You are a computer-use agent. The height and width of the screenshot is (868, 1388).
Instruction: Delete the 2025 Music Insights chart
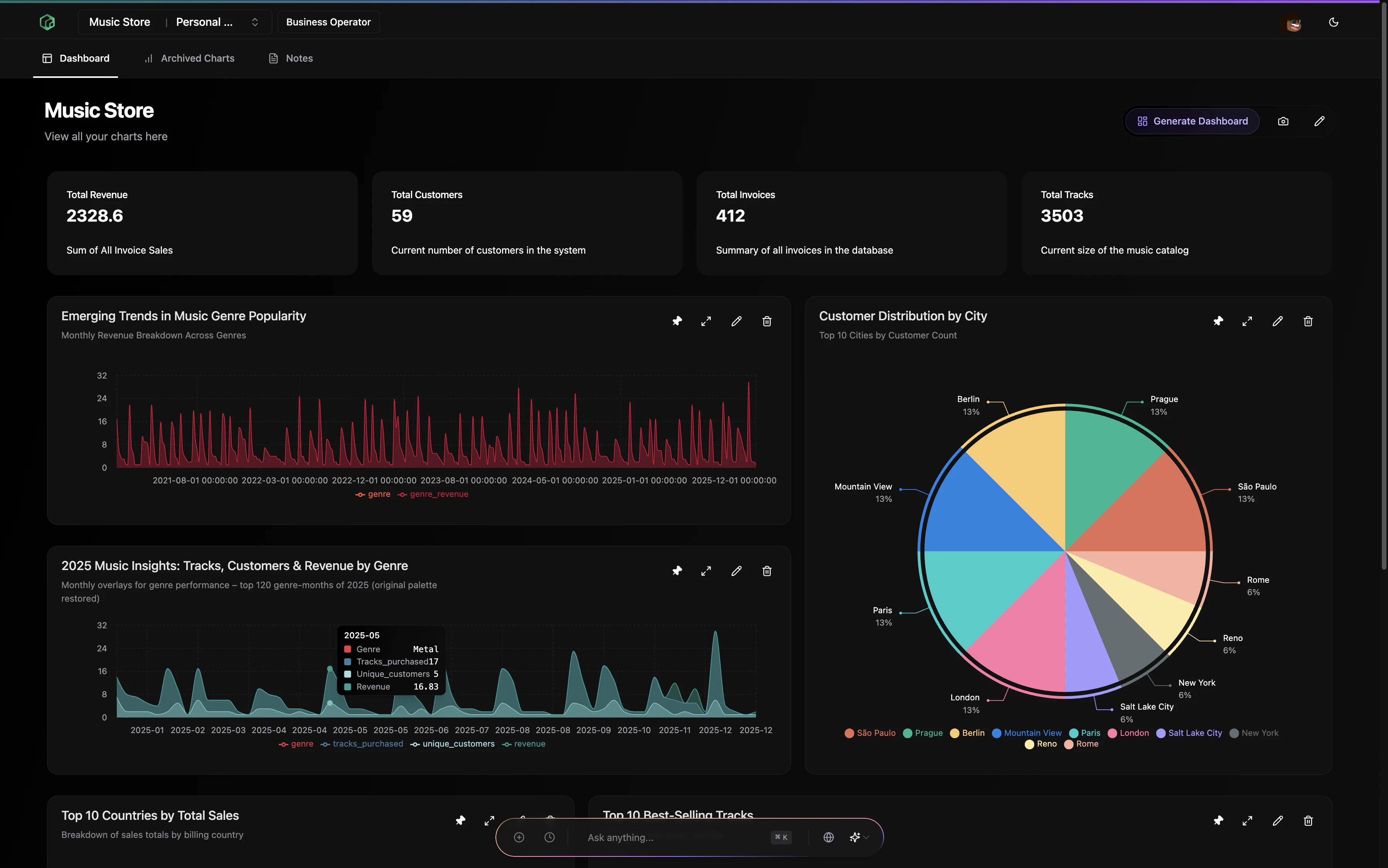pos(766,570)
